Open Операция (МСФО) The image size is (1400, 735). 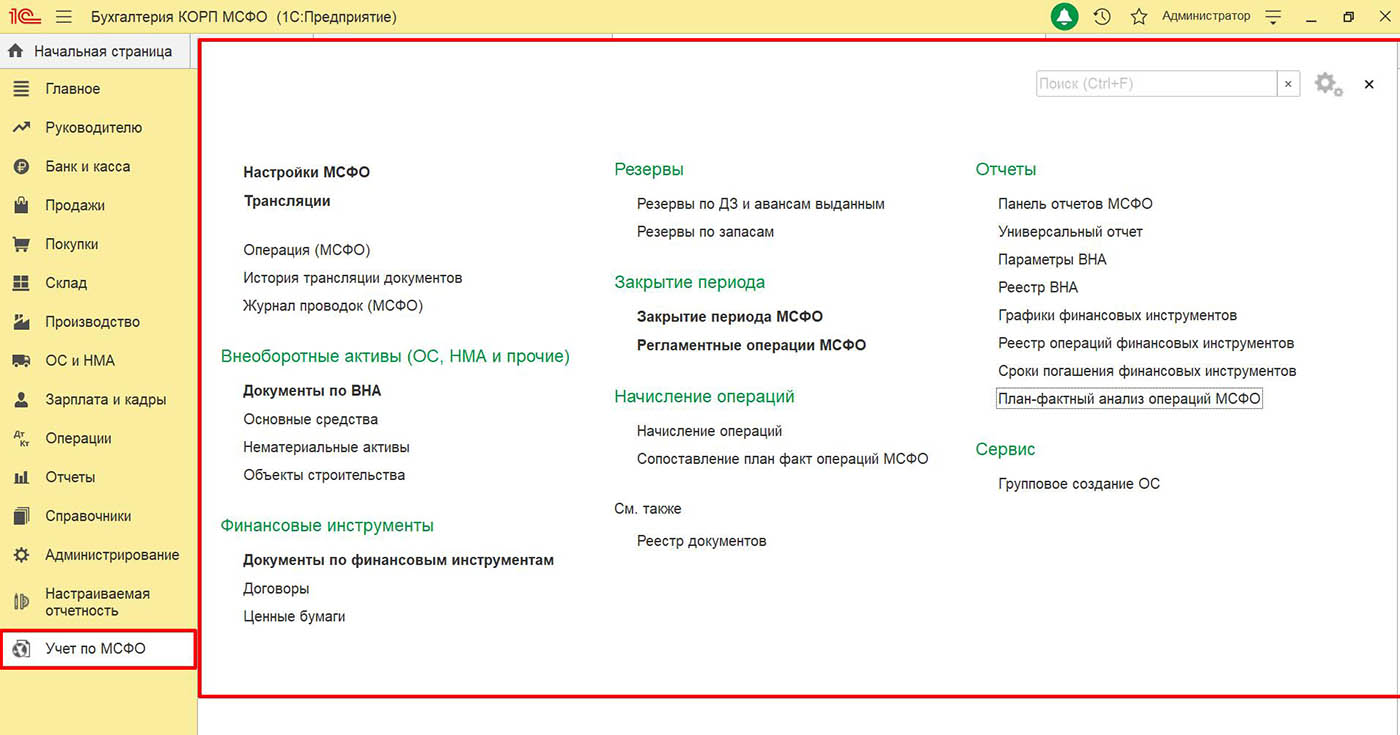(307, 250)
